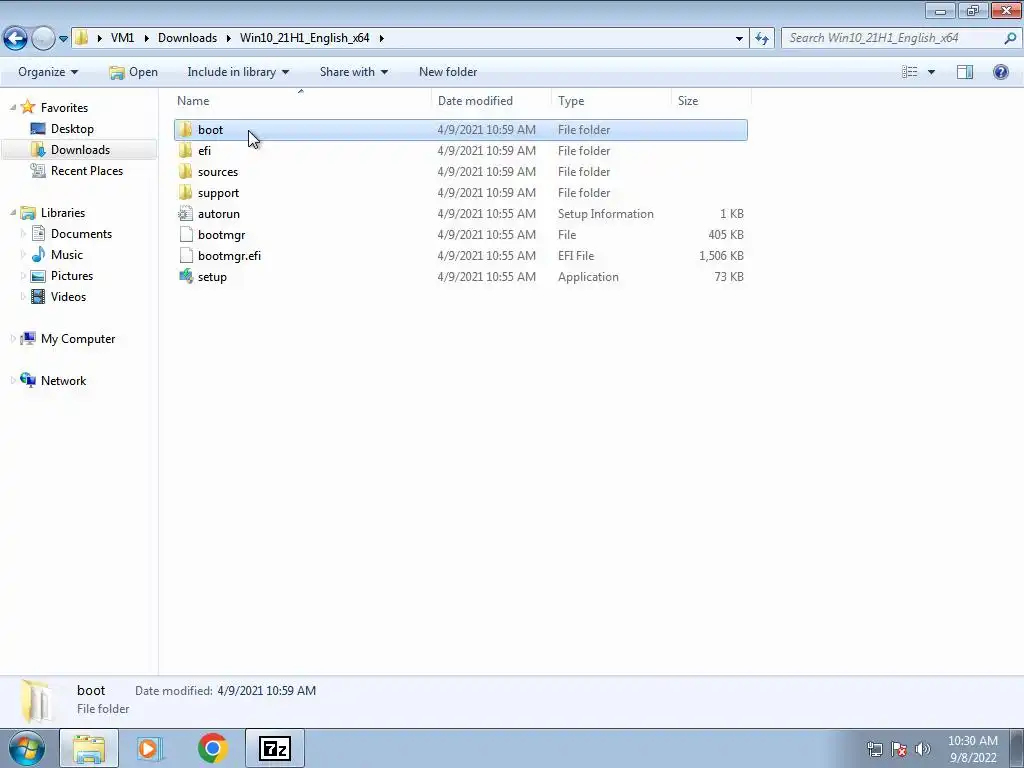This screenshot has height=768, width=1024.
Task: Select the efi folder icon
Action: pos(185,150)
